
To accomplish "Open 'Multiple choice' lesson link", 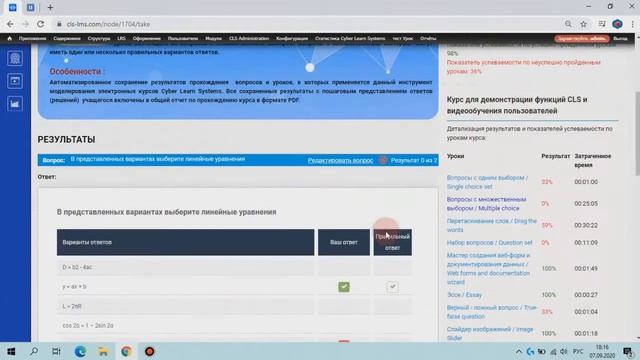I will [x=487, y=204].
